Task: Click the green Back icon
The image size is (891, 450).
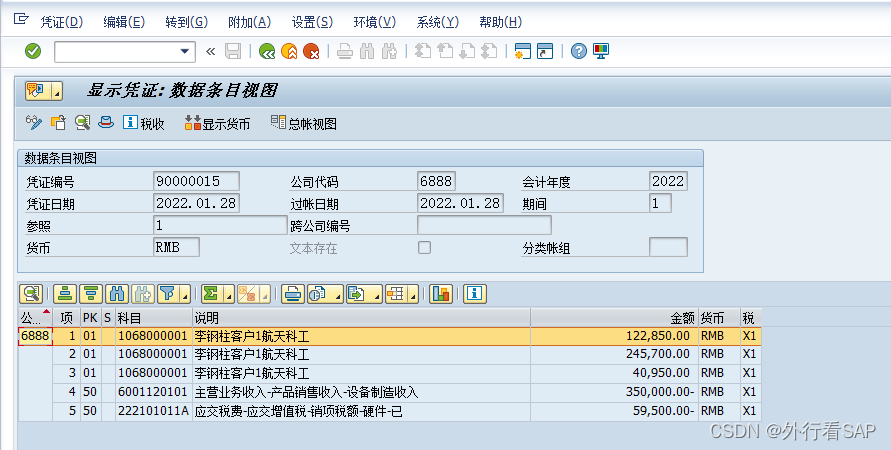Action: click(x=267, y=52)
